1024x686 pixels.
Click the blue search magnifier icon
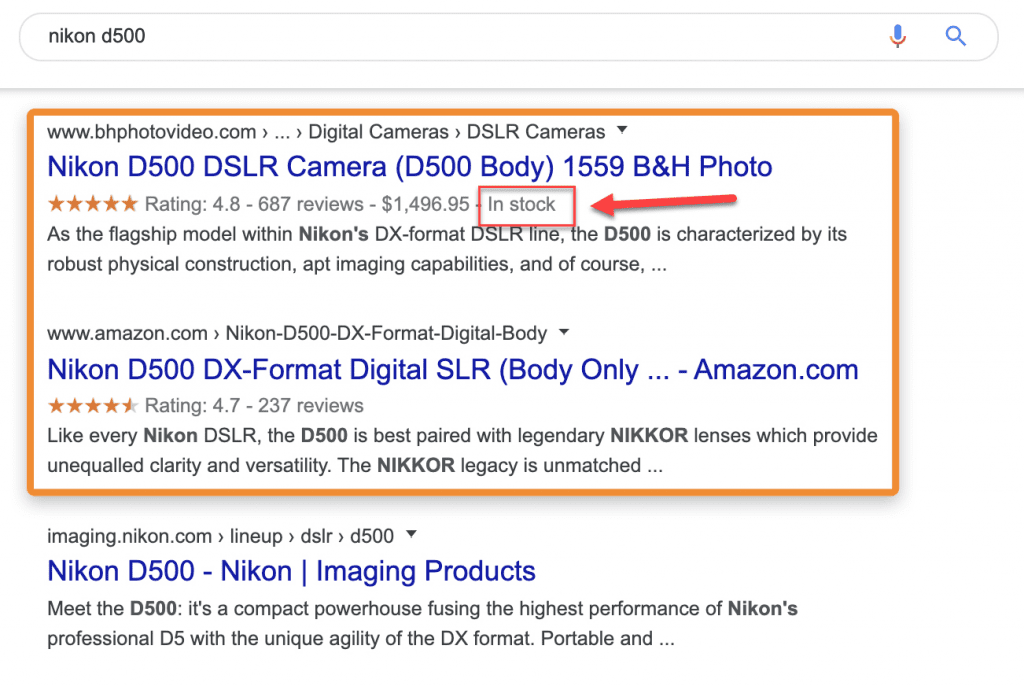point(955,36)
